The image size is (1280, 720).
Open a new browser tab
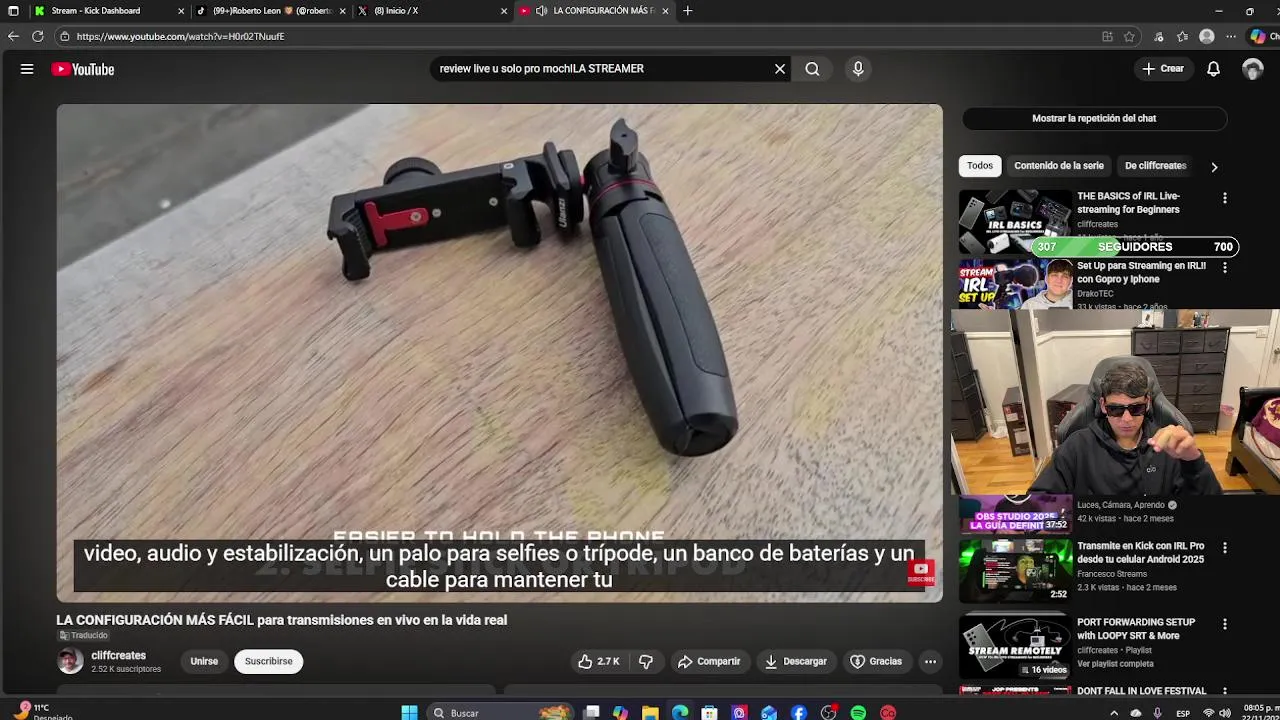[687, 11]
